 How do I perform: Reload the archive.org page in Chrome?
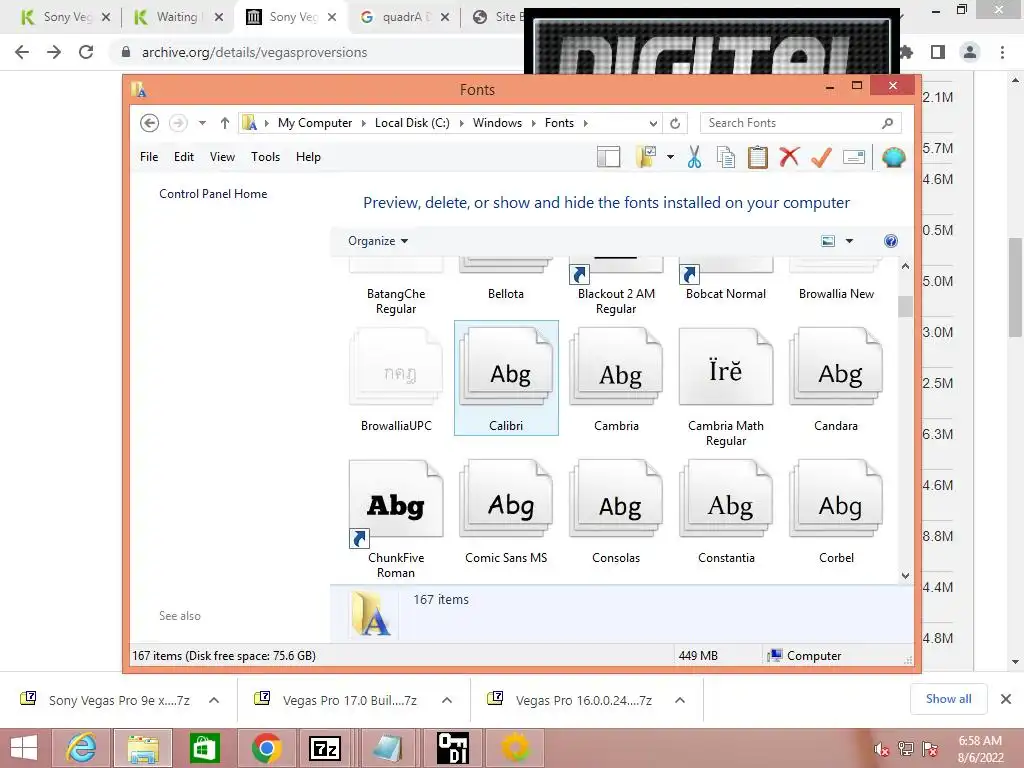pyautogui.click(x=86, y=52)
